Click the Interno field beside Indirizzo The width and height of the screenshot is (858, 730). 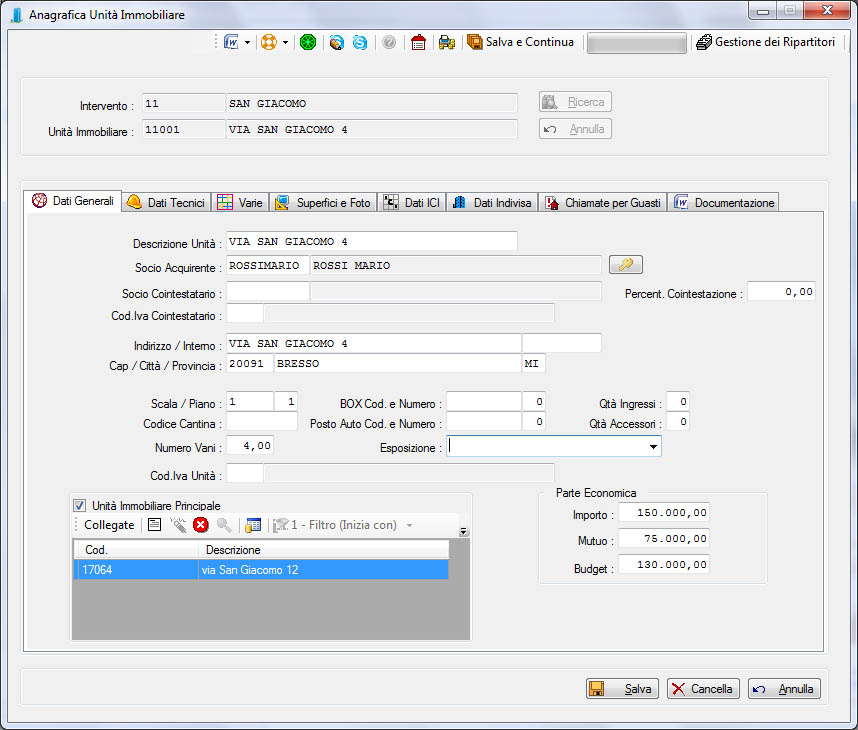[561, 343]
